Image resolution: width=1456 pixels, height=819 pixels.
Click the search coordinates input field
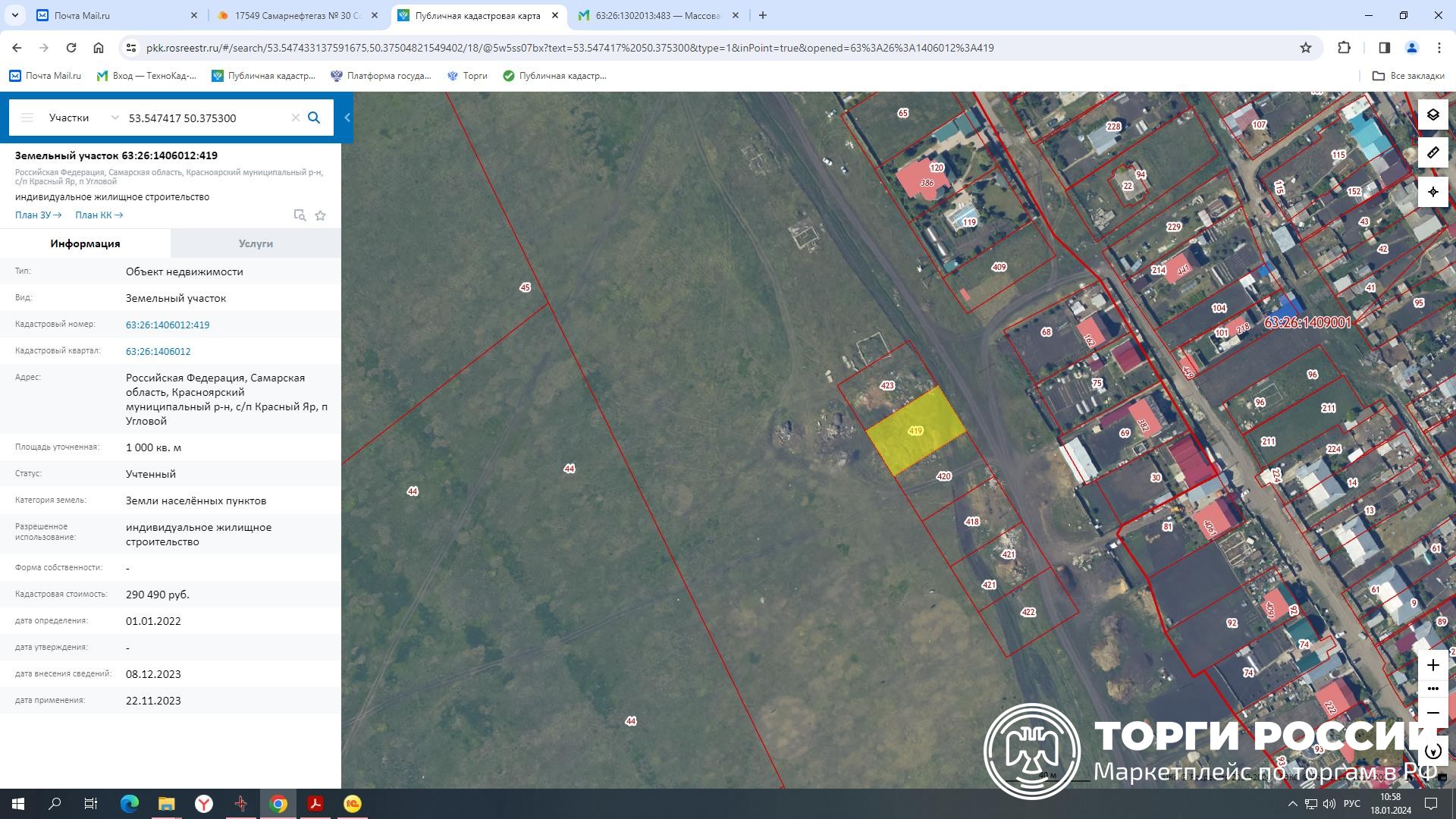click(206, 118)
